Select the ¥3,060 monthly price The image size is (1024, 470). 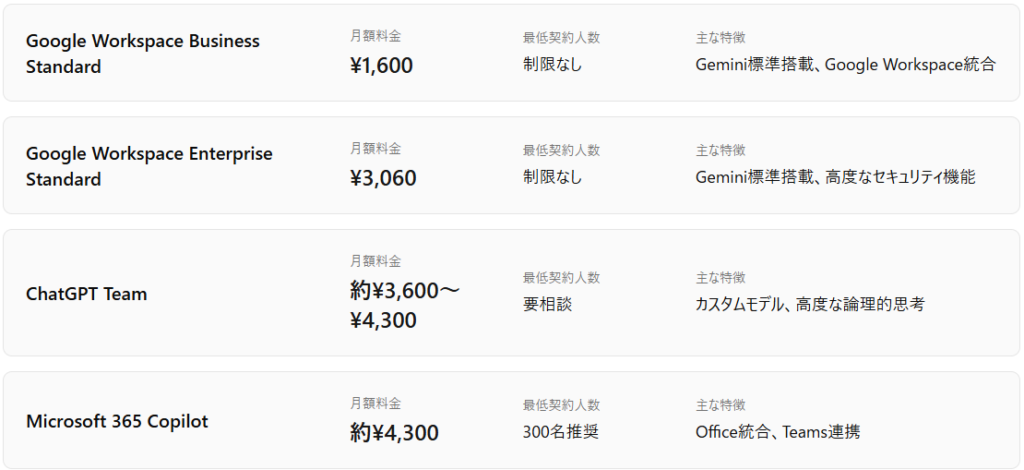tap(383, 178)
